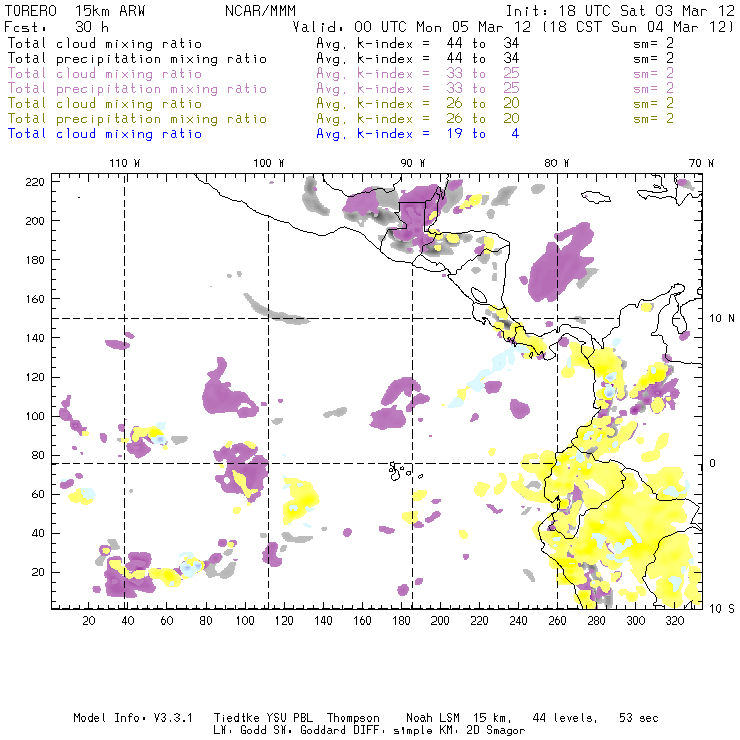740x740 pixels.
Task: Click the '160' label on the vertical axis
Action: (x=34, y=299)
